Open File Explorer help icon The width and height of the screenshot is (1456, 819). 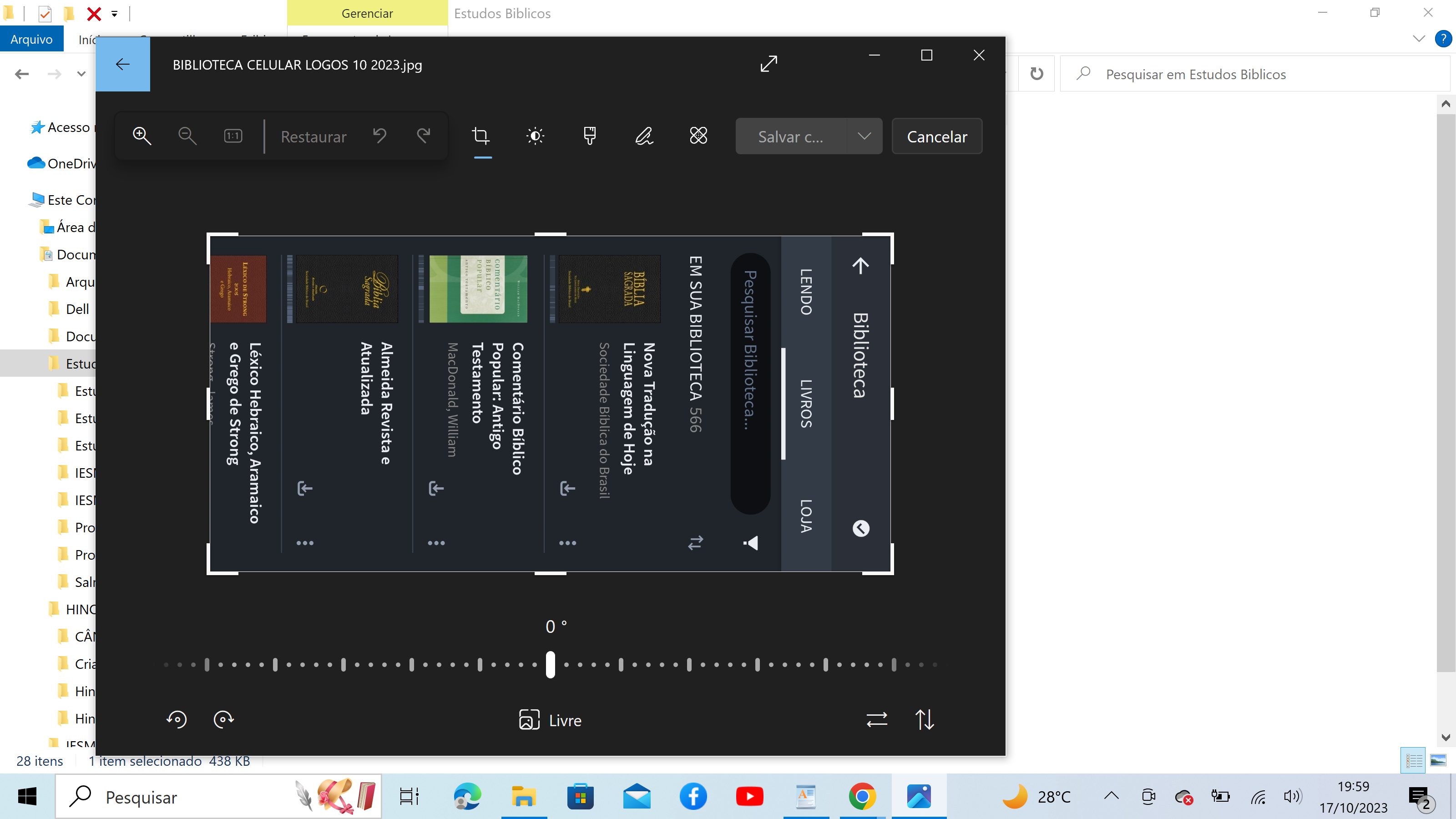pos(1443,38)
